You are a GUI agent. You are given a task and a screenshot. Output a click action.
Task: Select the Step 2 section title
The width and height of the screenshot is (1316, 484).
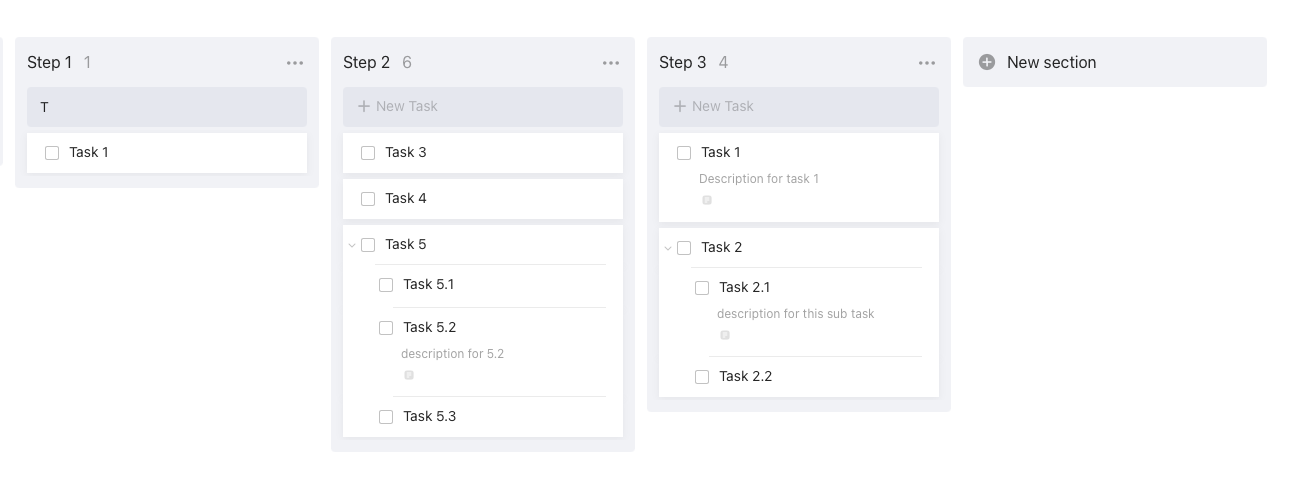coord(366,62)
